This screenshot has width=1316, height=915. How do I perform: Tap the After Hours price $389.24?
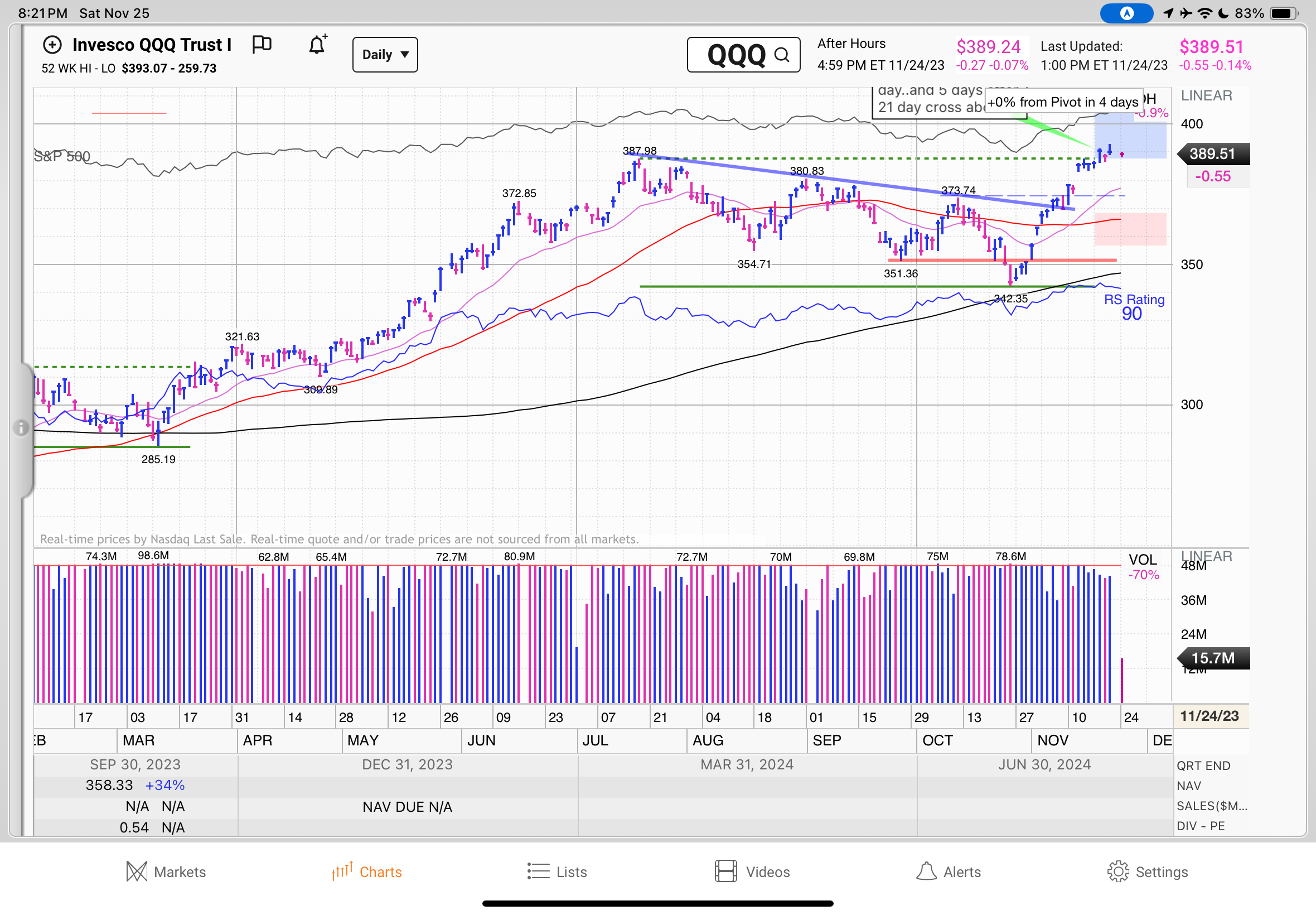coord(988,46)
